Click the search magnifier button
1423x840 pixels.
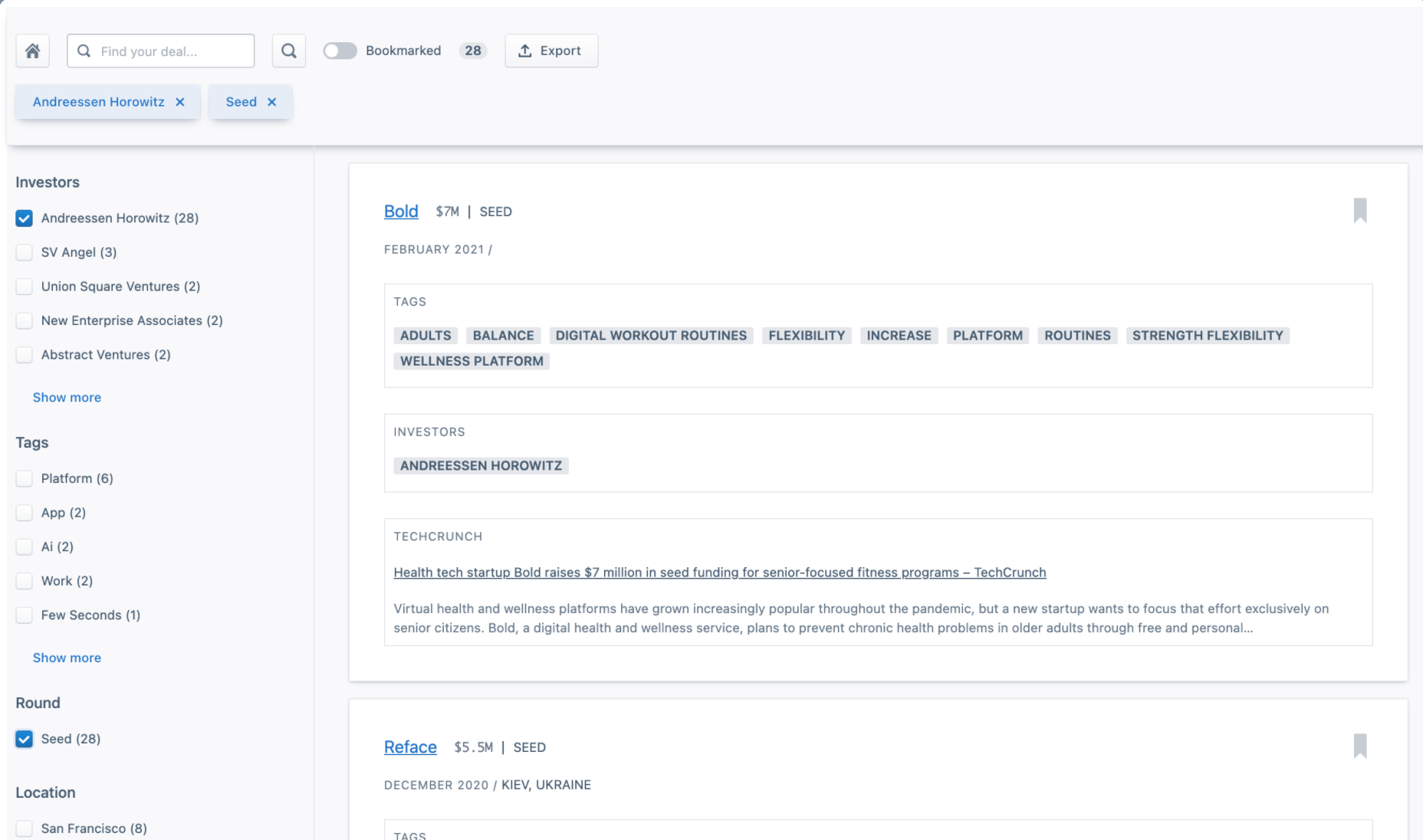[288, 51]
